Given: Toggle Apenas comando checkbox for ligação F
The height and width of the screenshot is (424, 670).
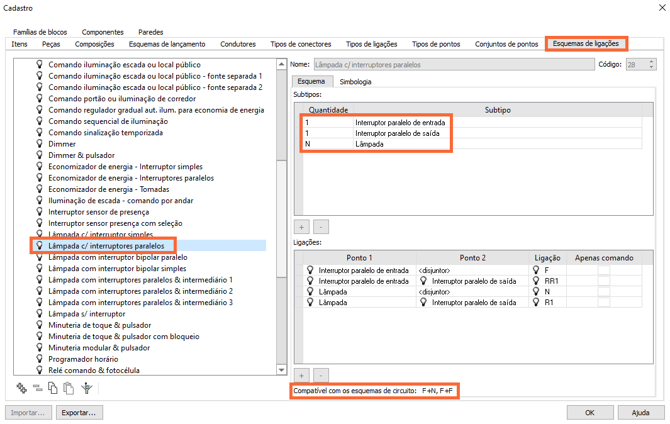Looking at the screenshot, I should tap(604, 270).
